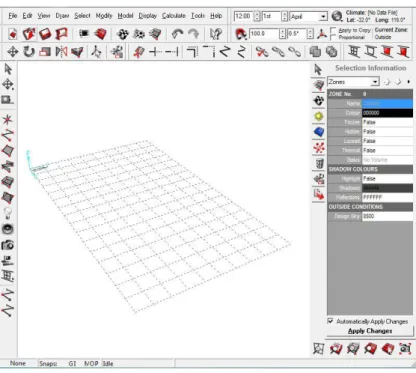Click the MOP snap status indicator

(x=91, y=364)
